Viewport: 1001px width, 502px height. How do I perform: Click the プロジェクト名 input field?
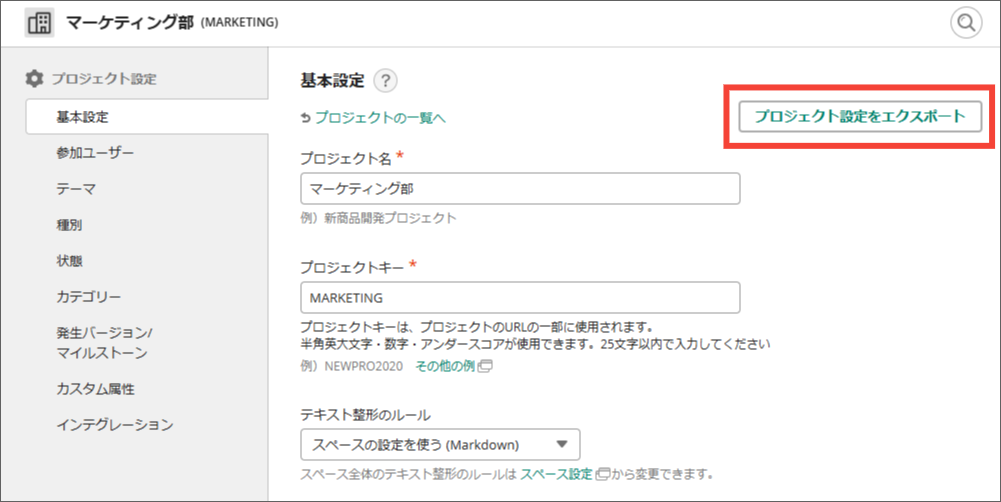point(520,188)
